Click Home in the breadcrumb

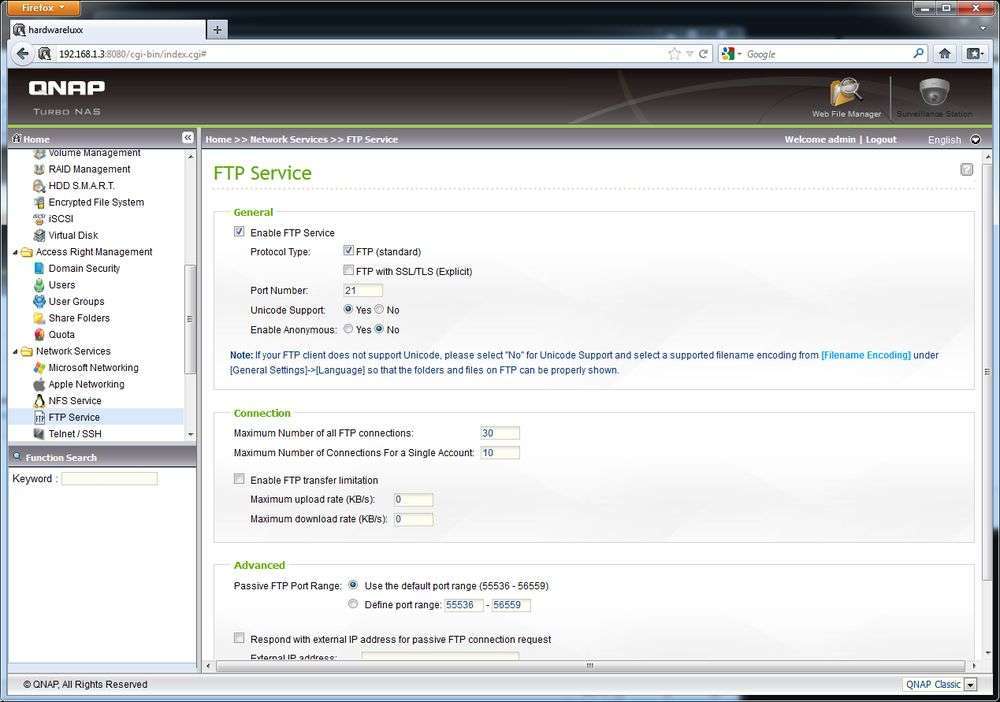tap(218, 140)
